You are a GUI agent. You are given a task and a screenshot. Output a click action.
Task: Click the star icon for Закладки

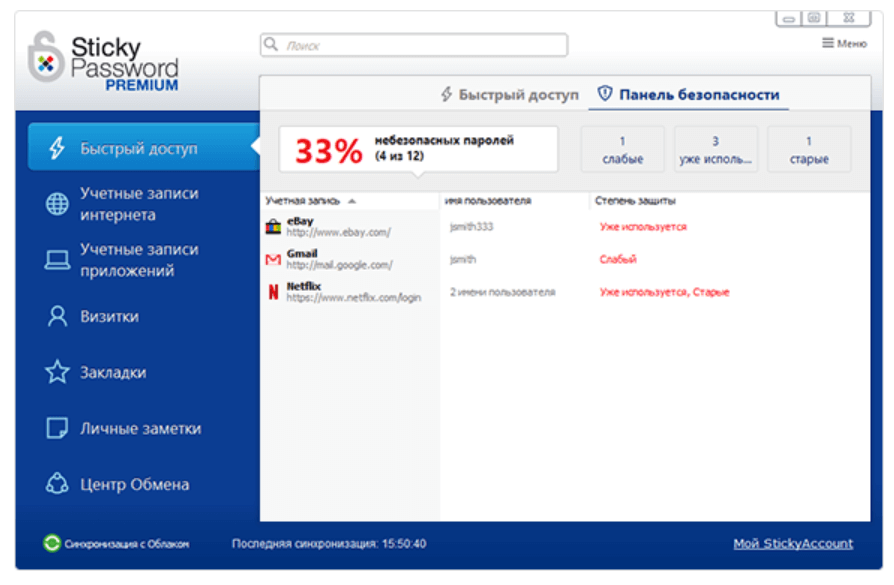coord(57,372)
